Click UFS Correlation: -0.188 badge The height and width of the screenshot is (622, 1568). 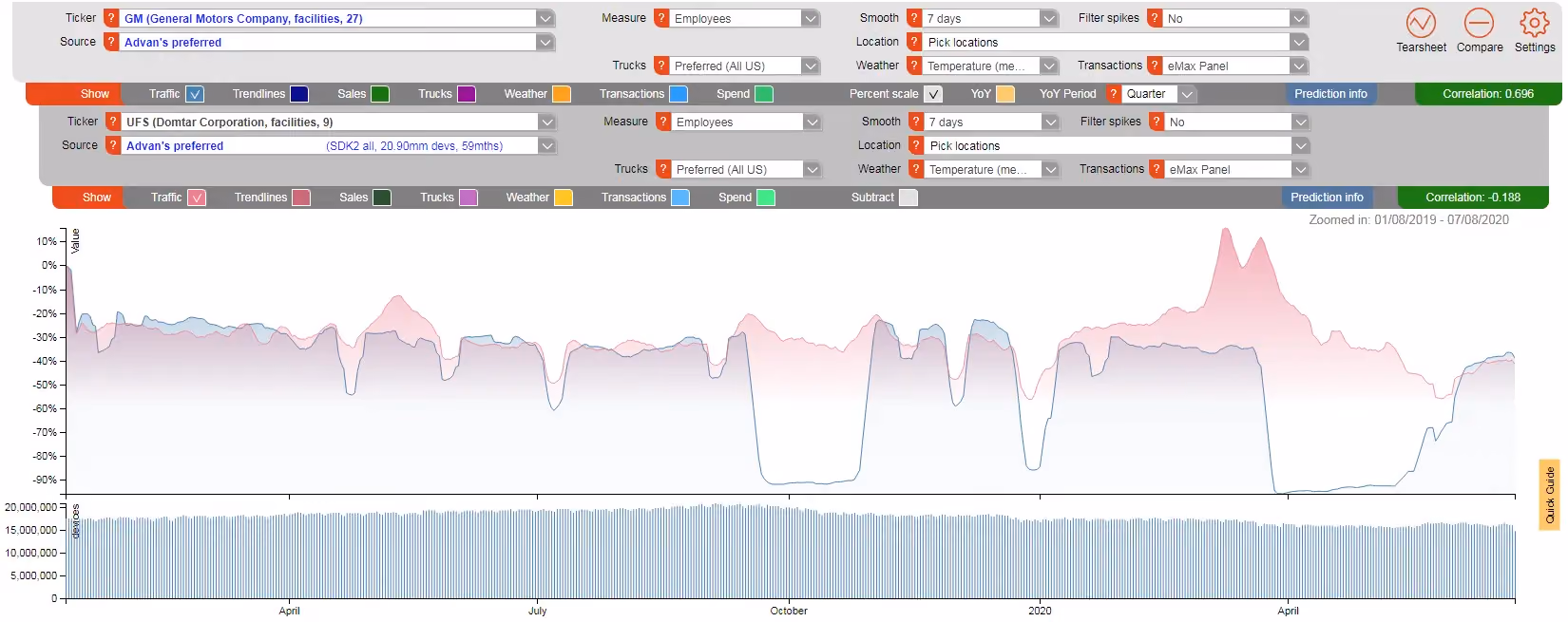(x=1473, y=198)
